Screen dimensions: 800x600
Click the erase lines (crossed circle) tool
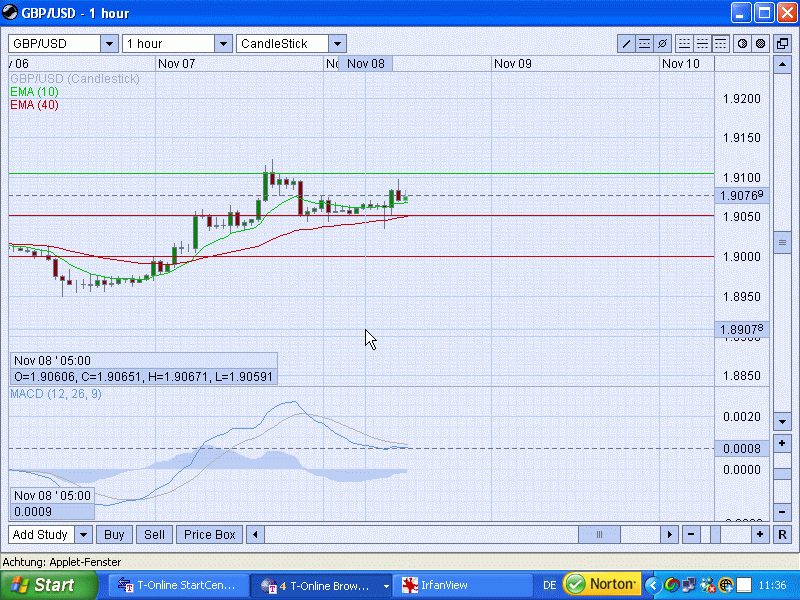pyautogui.click(x=662, y=44)
